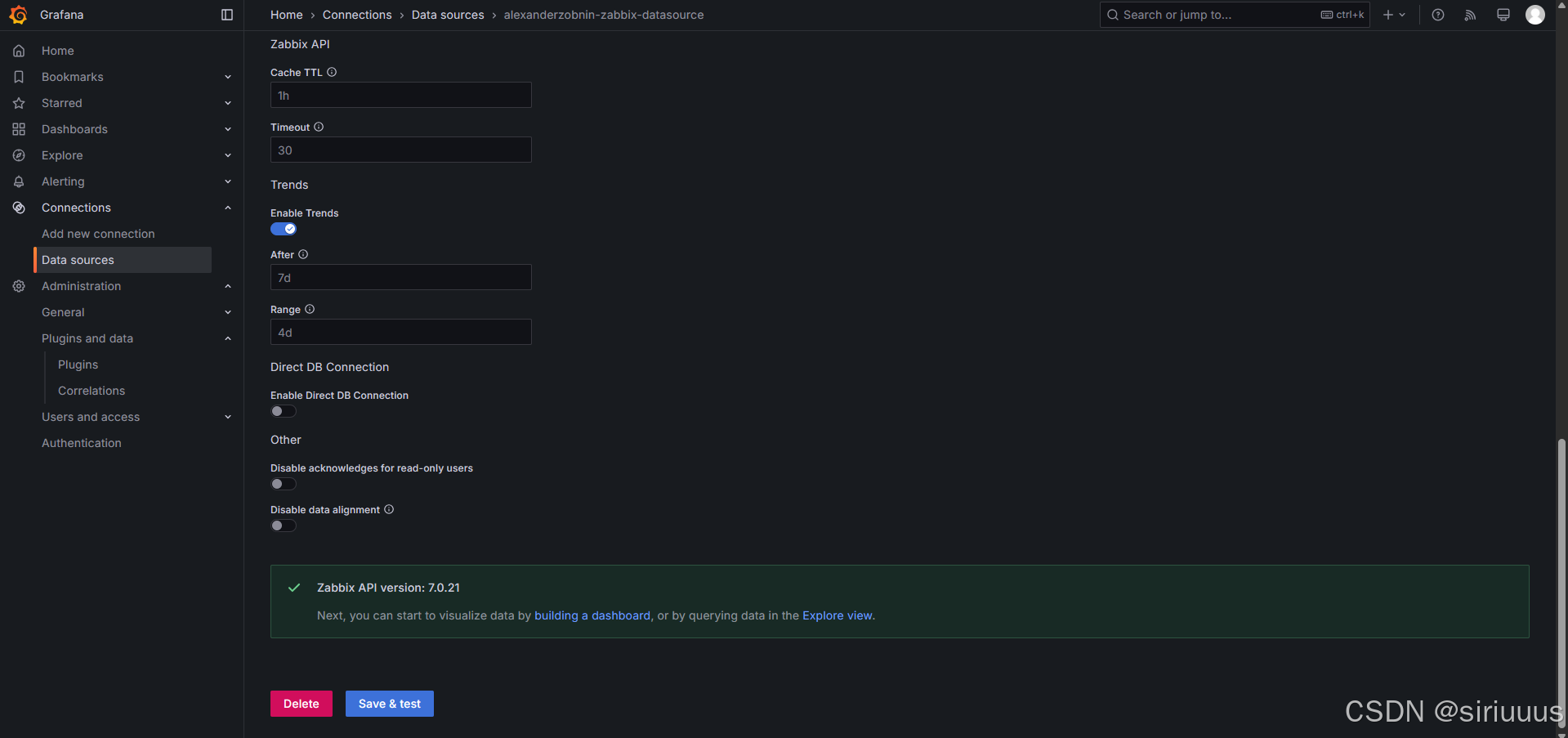Click the Cache TTL input field
This screenshot has width=1568, height=738.
401,95
